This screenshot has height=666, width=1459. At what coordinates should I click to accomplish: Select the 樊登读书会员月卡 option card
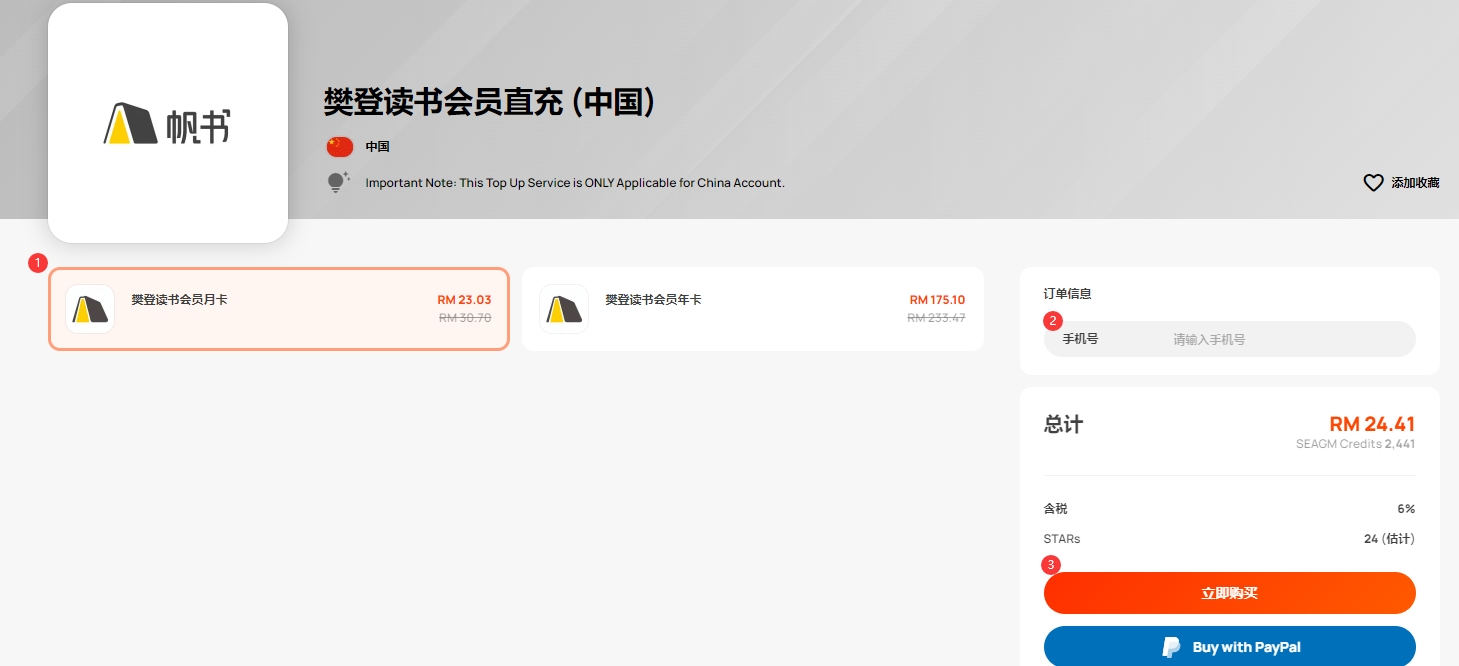click(279, 309)
